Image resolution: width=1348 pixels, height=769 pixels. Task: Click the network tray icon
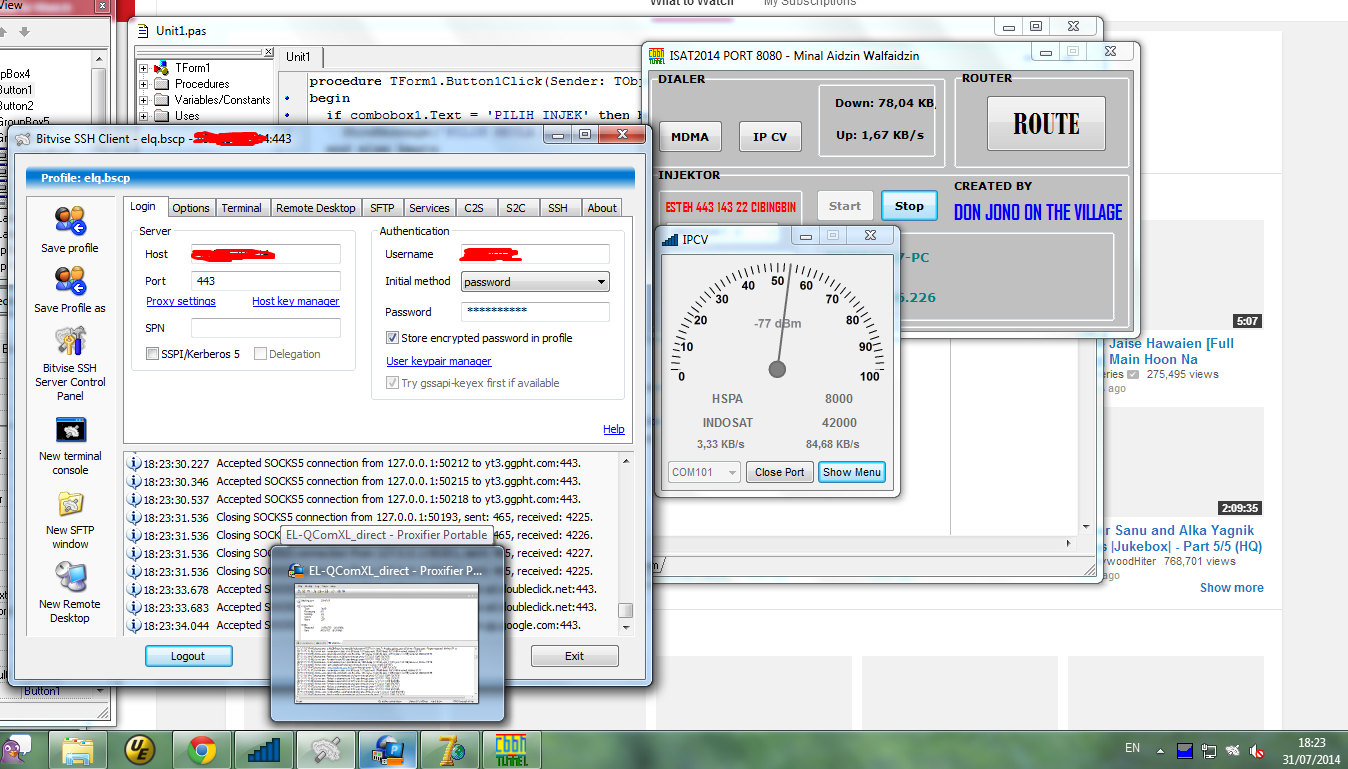[x=1209, y=749]
